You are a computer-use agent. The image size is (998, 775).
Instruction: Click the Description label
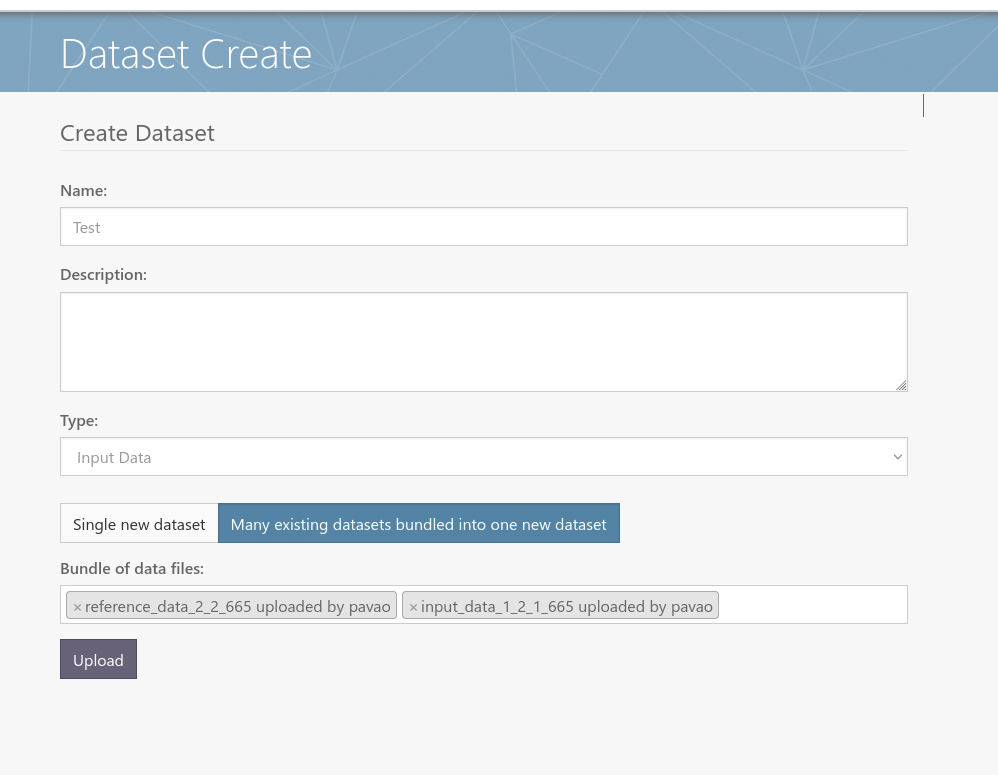[103, 275]
